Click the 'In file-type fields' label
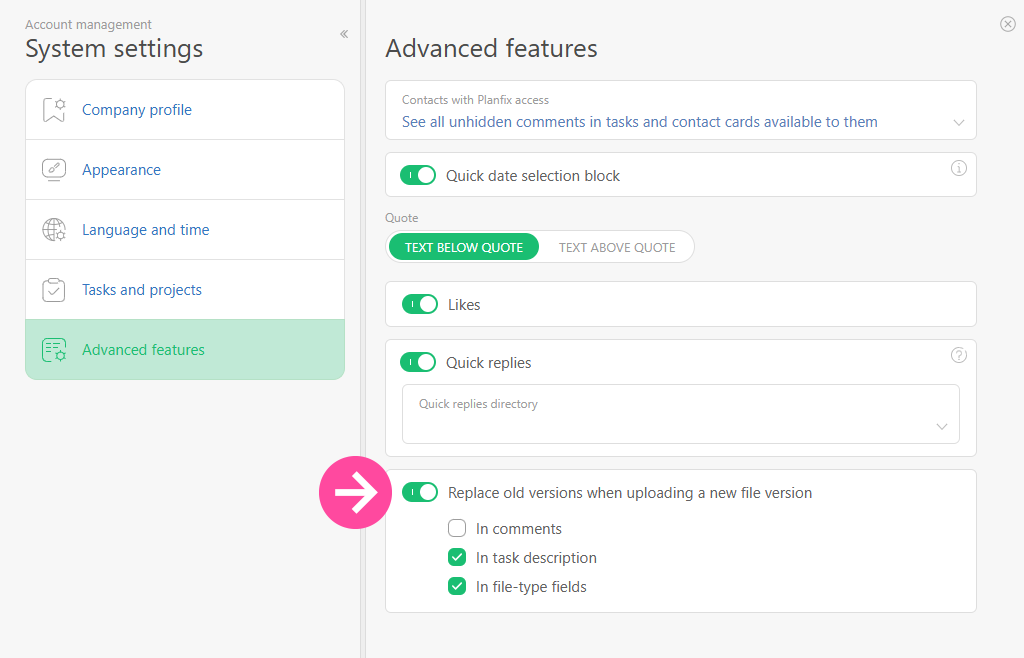The image size is (1024, 658). pos(531,587)
